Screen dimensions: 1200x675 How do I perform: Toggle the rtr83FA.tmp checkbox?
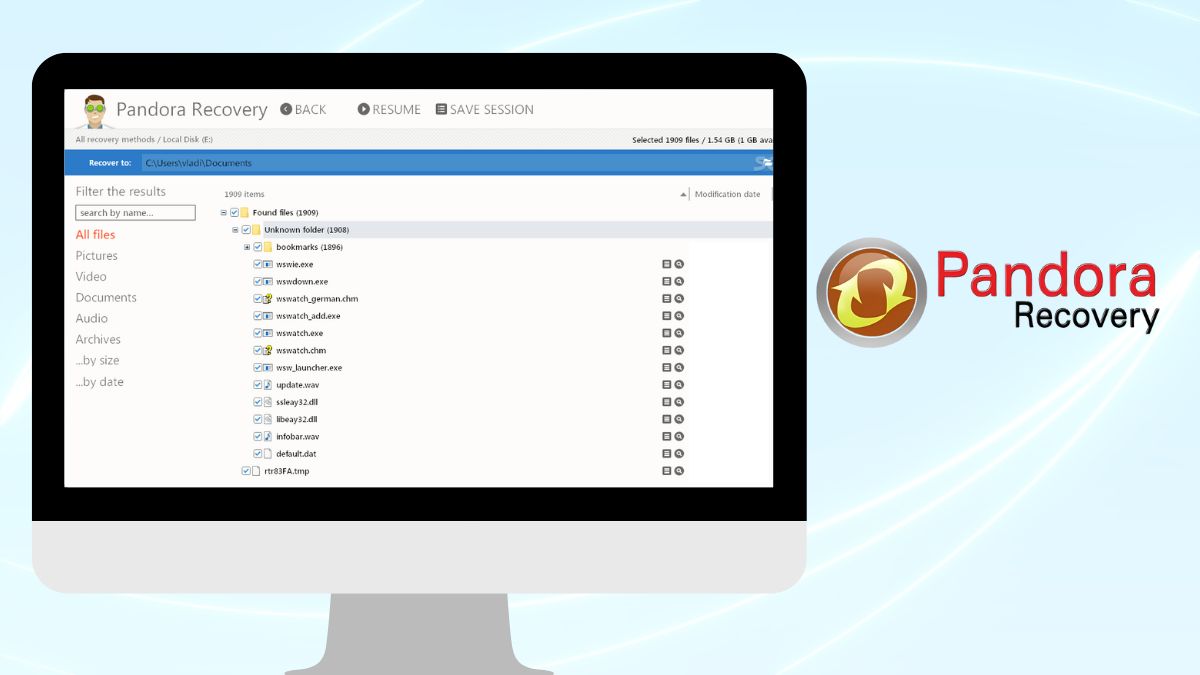[x=246, y=471]
